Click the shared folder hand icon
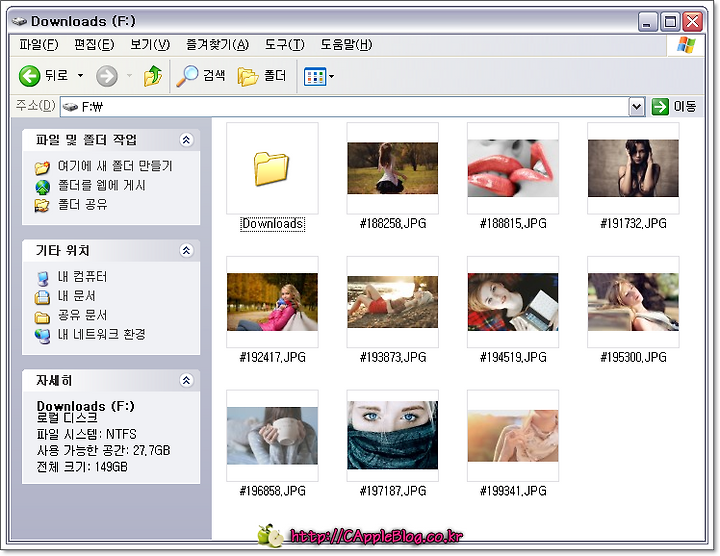 point(42,205)
